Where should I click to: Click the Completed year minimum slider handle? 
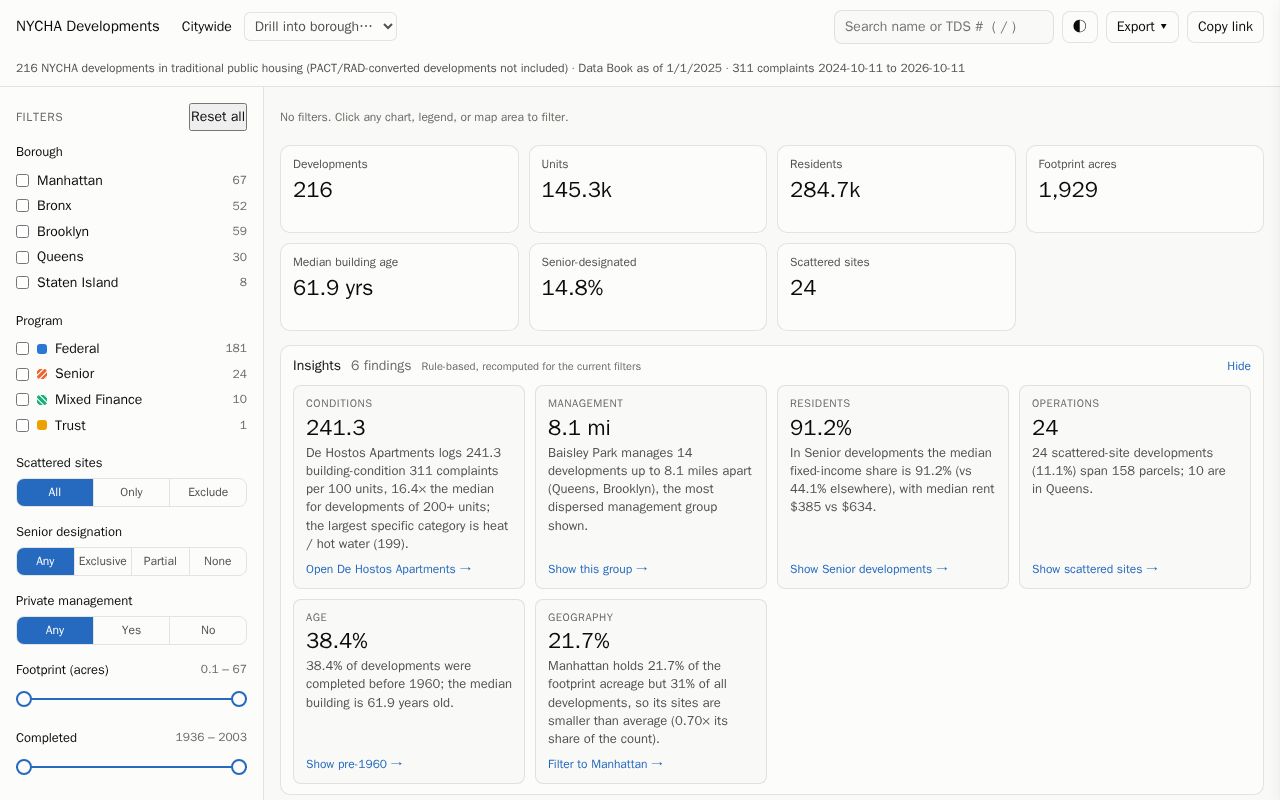pyautogui.click(x=24, y=767)
